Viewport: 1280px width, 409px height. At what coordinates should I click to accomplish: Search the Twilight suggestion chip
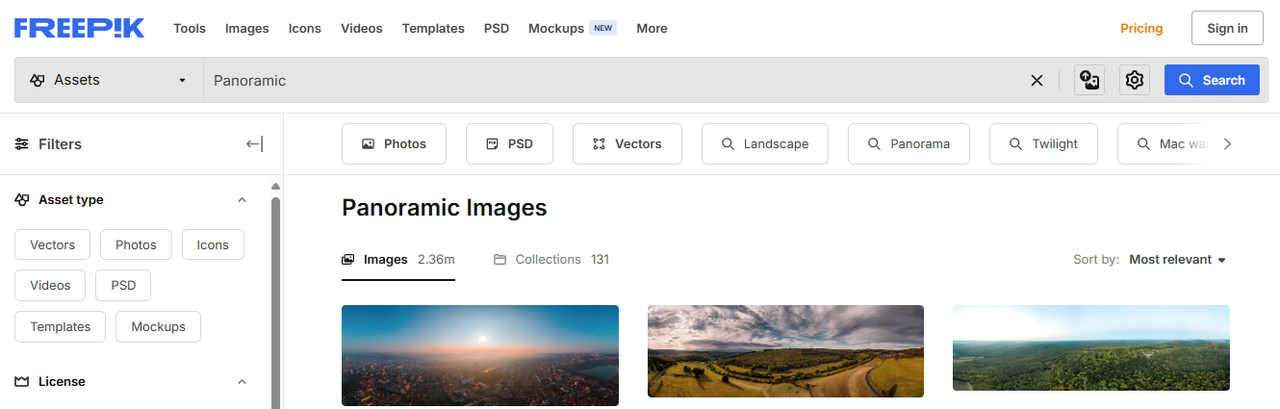[x=1043, y=144]
